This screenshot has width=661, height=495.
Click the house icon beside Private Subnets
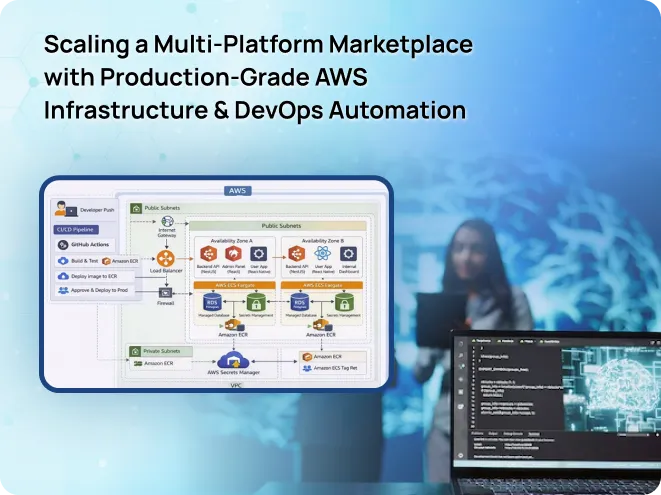coord(135,351)
